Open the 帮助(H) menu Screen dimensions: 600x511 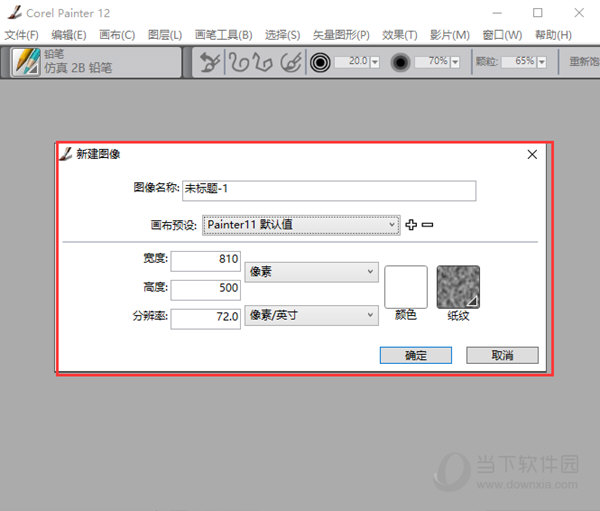(553, 35)
